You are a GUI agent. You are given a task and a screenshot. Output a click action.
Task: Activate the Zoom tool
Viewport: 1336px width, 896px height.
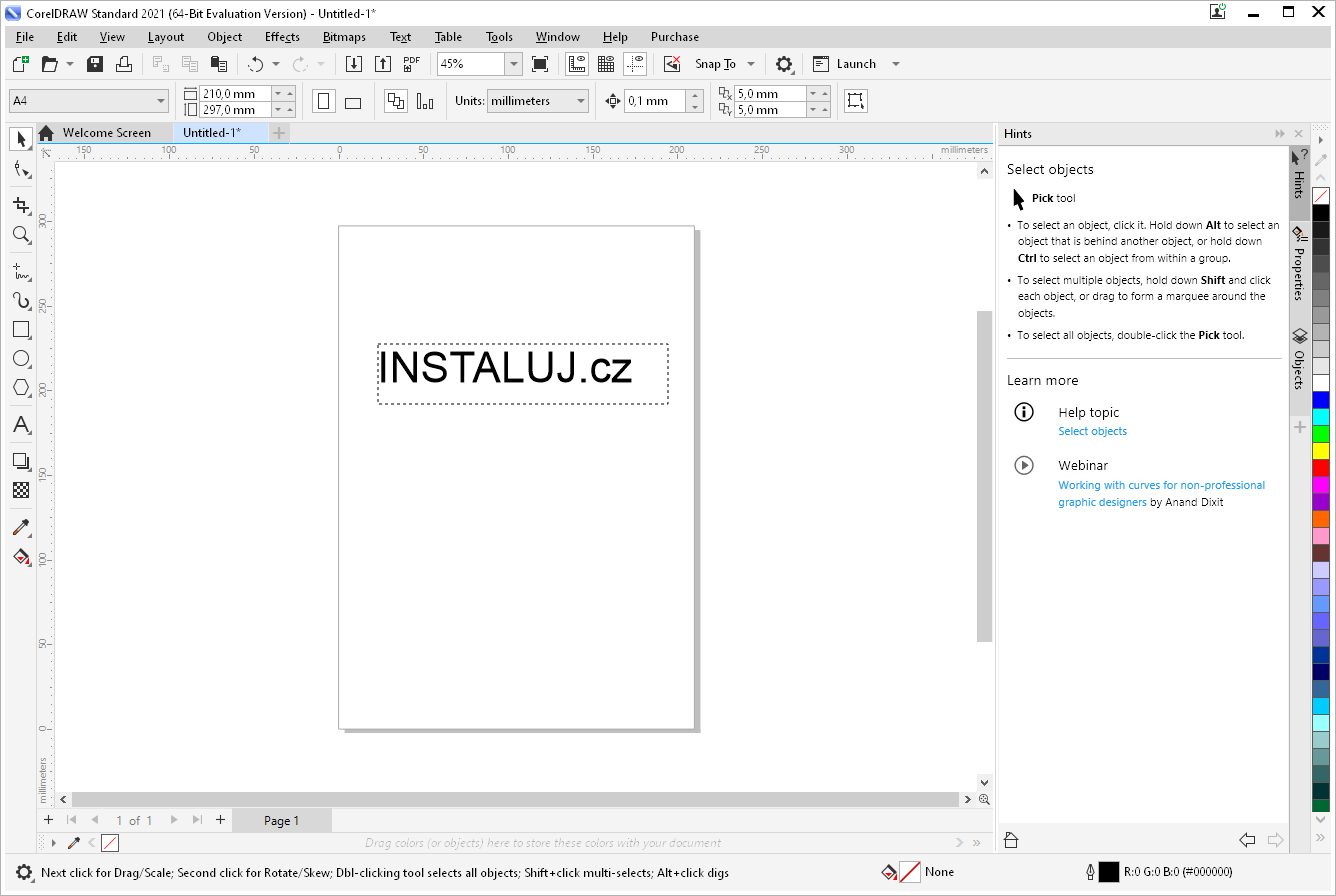21,235
